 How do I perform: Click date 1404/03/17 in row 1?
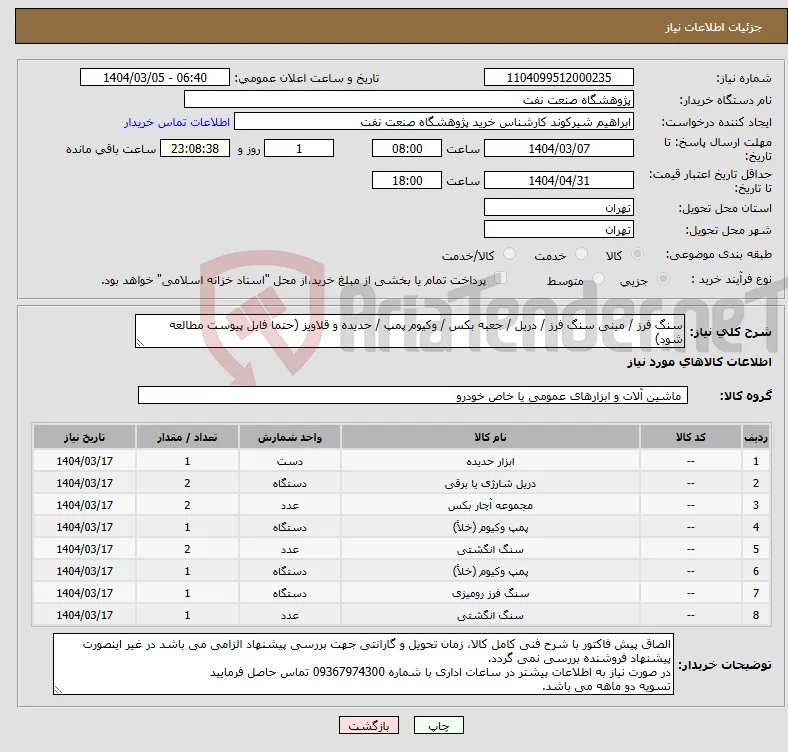(x=84, y=461)
